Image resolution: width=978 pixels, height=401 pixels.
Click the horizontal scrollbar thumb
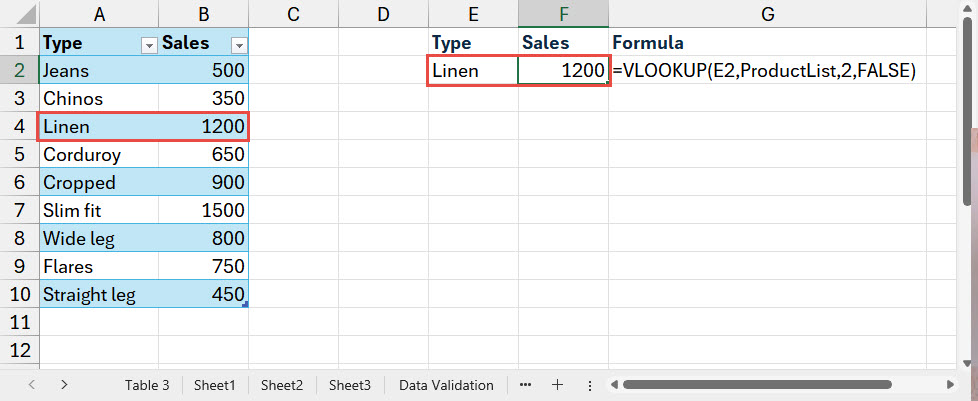coord(780,385)
